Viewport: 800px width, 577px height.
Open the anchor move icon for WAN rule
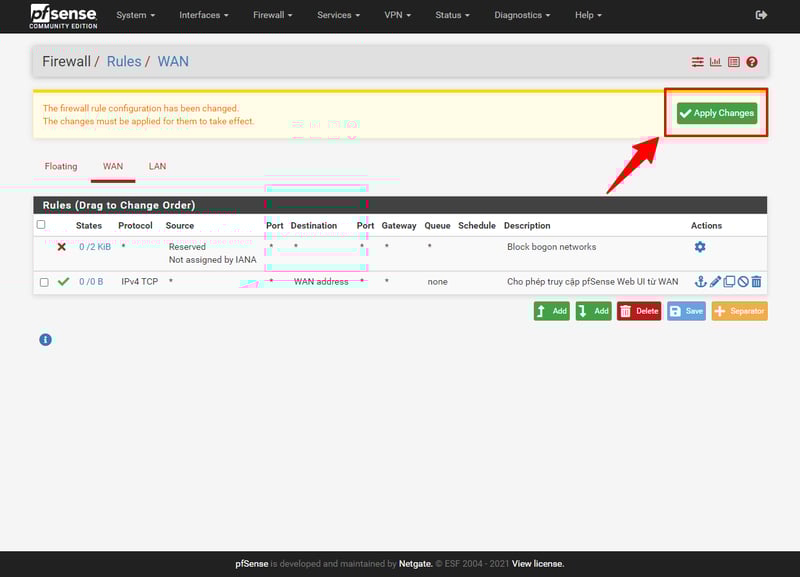pos(701,282)
